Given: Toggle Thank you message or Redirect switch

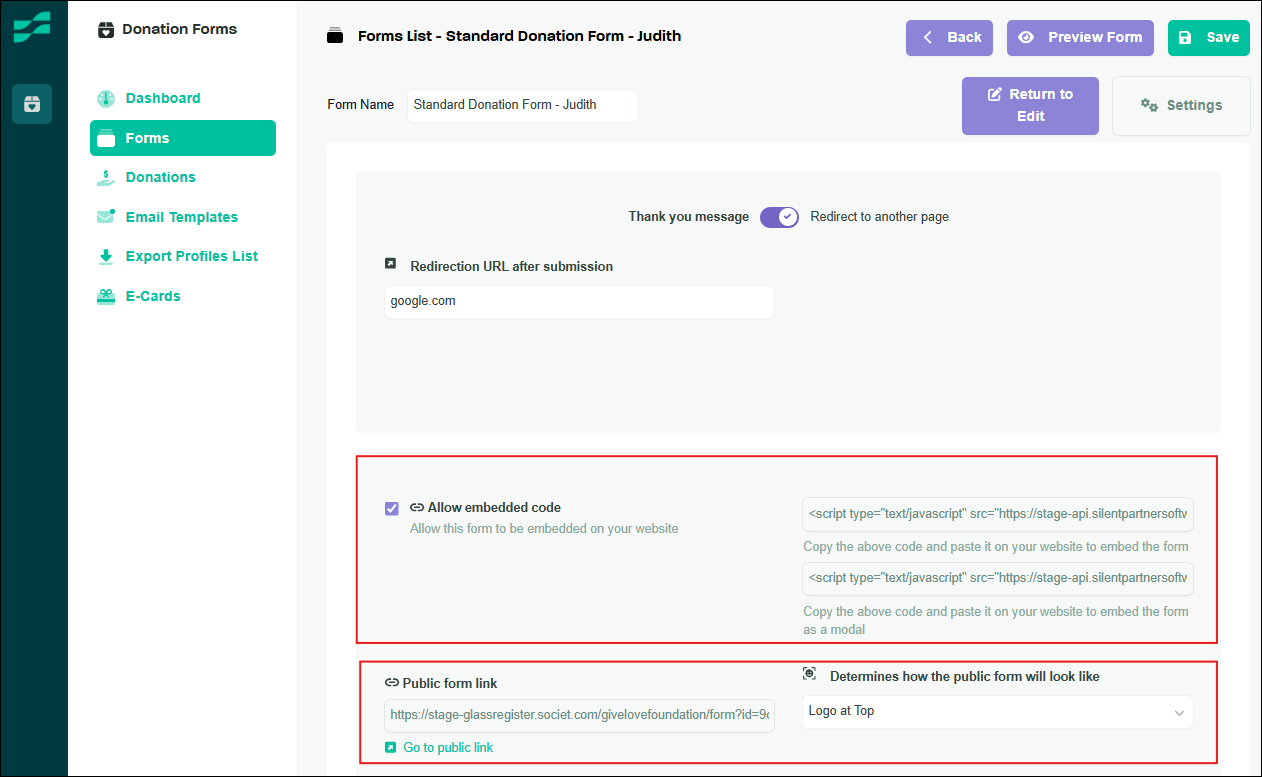Looking at the screenshot, I should click(x=779, y=217).
